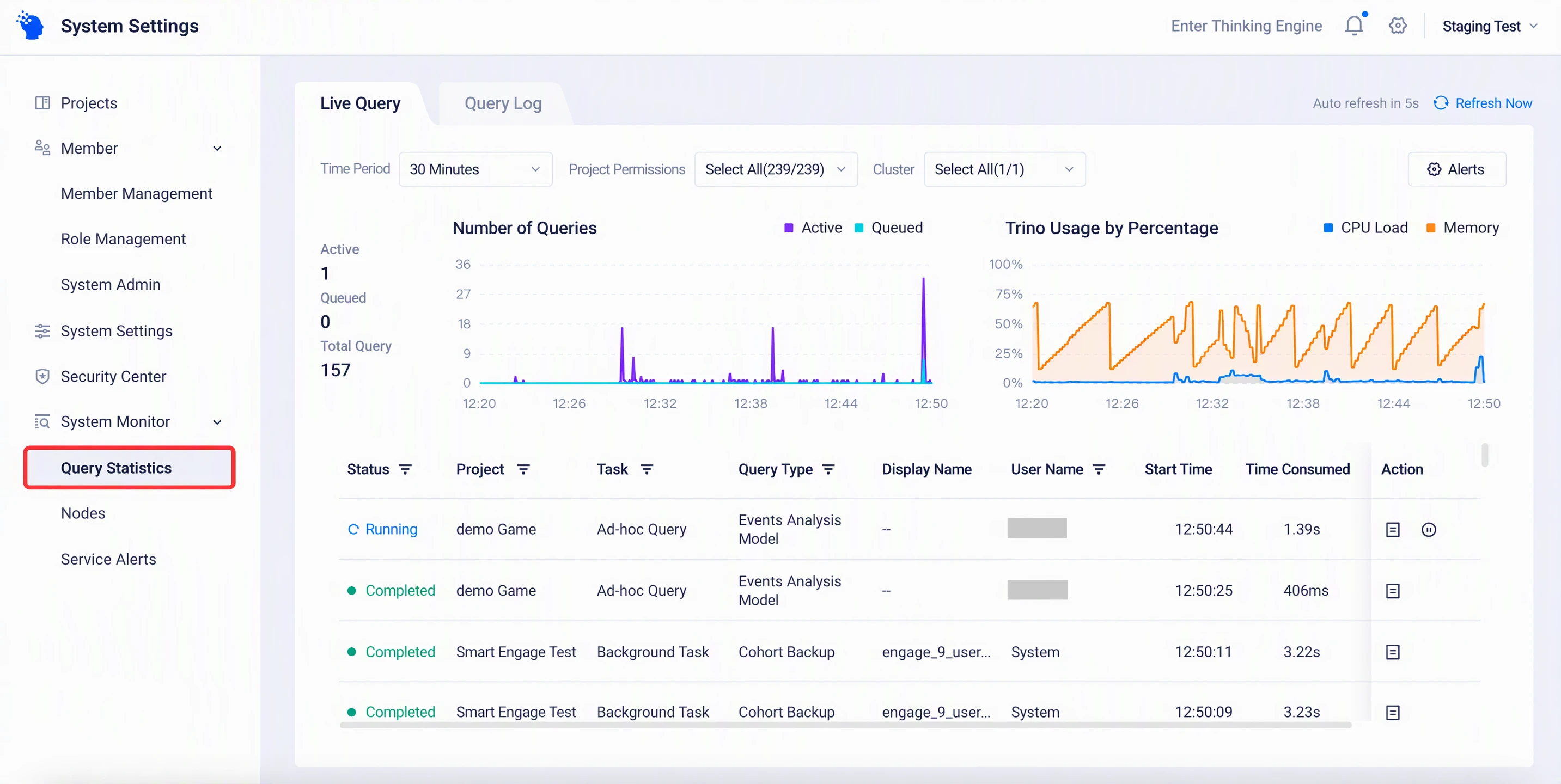Click the horizontal table scrollbar
1561x784 pixels.
845,725
